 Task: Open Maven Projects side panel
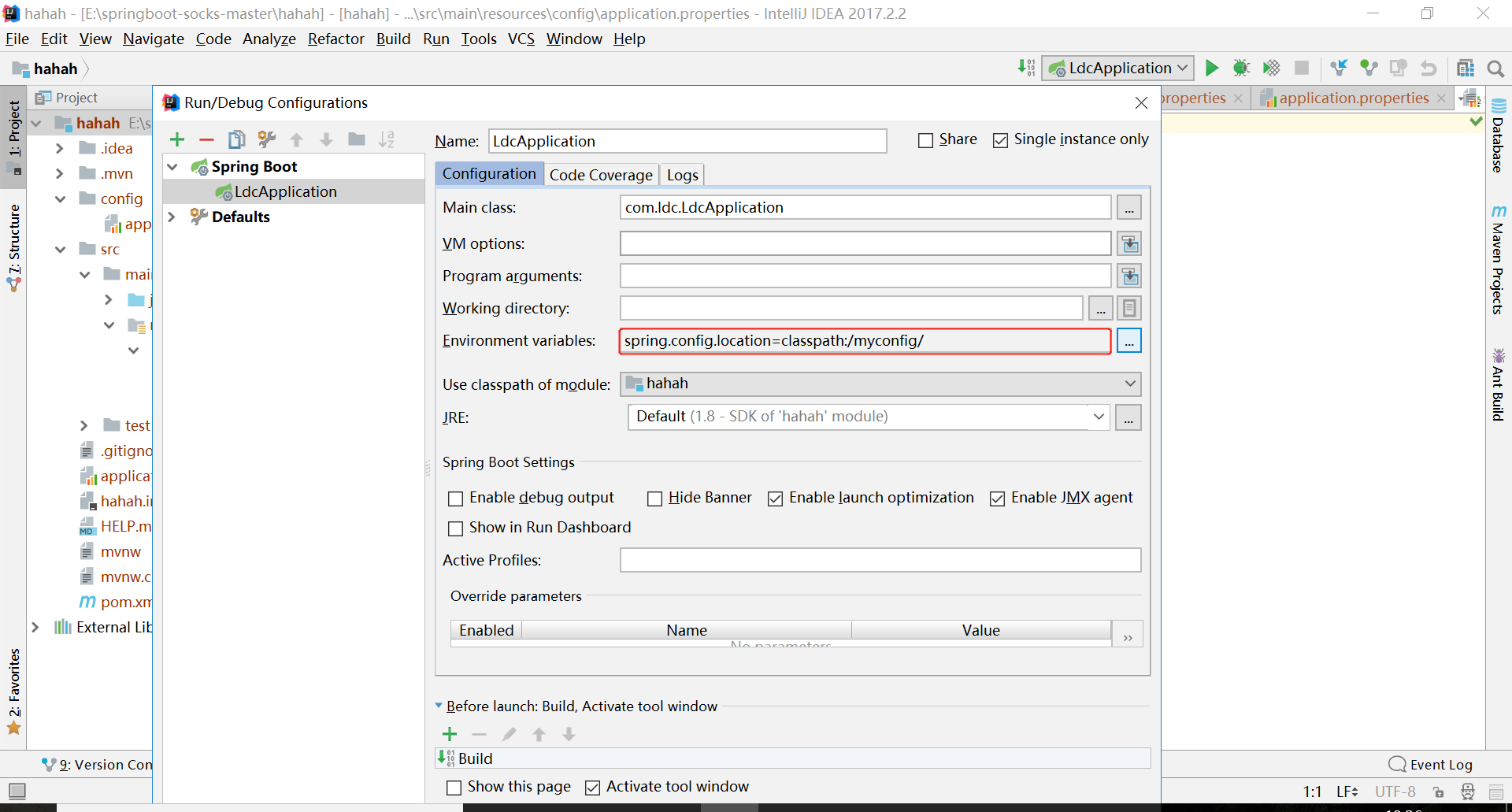pyautogui.click(x=1498, y=260)
